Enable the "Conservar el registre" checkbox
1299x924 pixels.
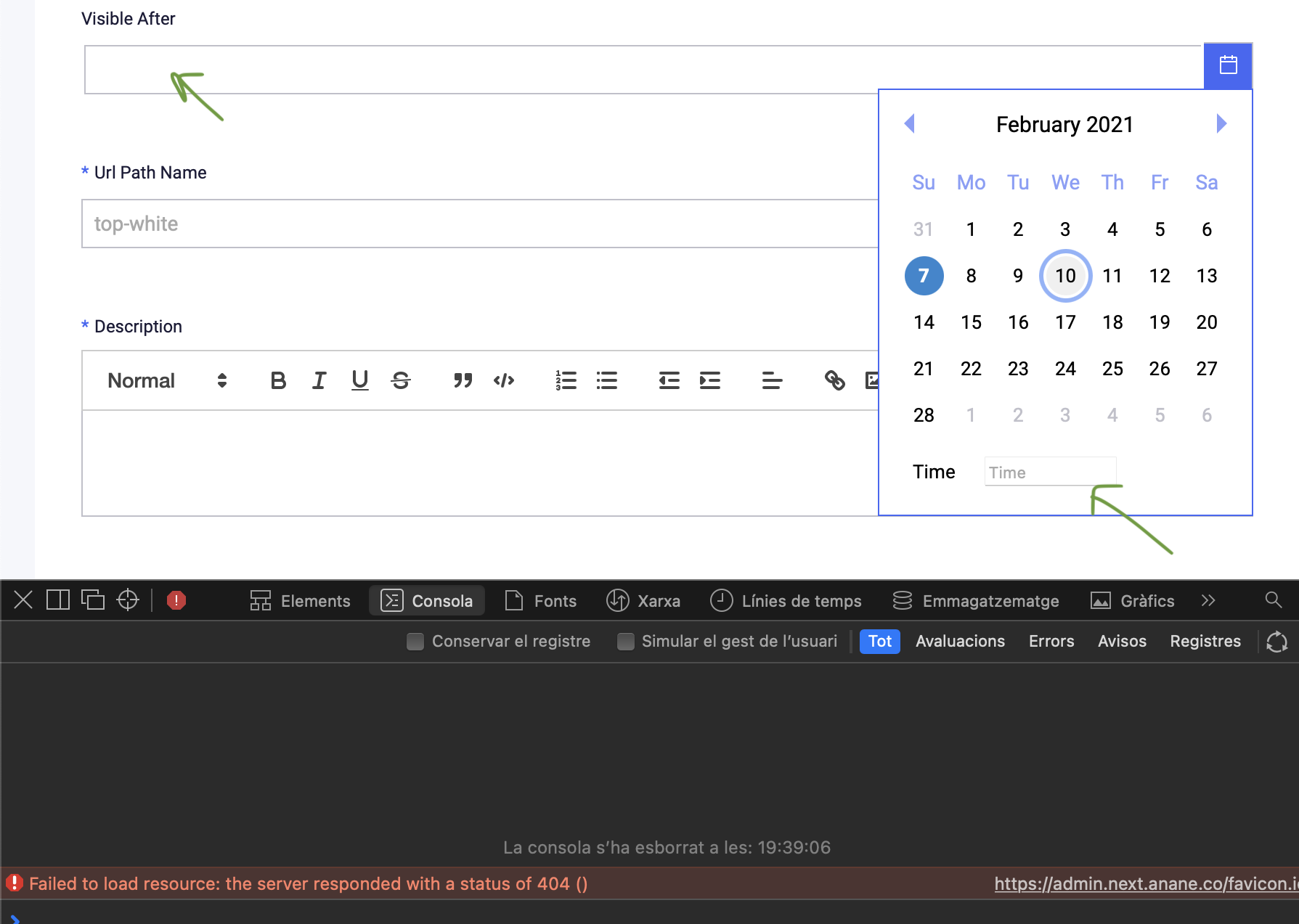415,641
